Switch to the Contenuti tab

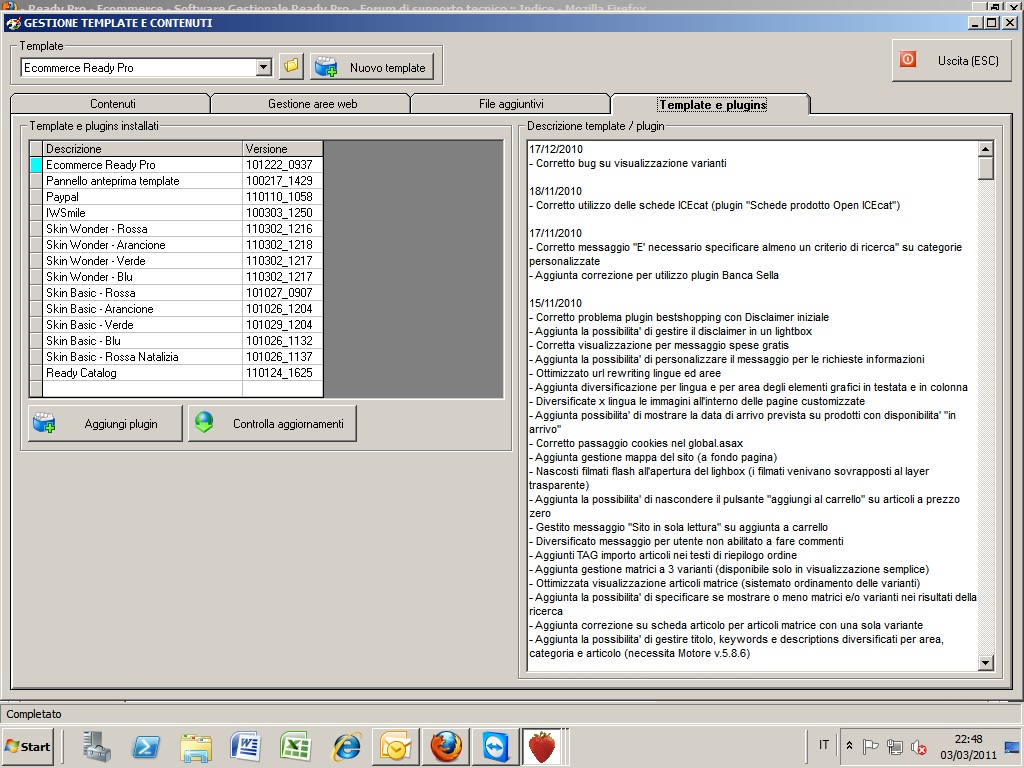[x=112, y=104]
